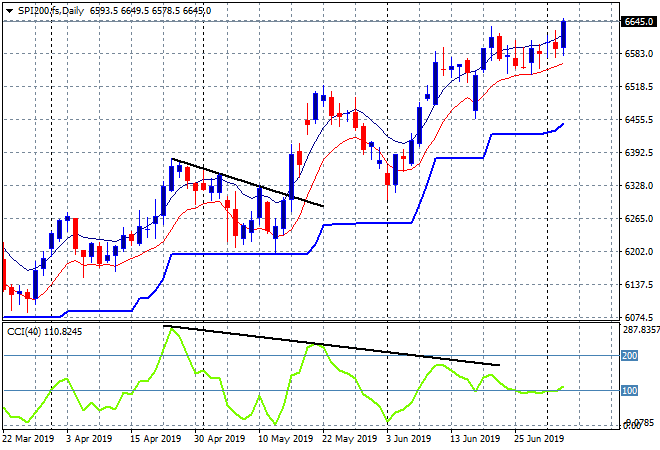Click the 6583.0 price axis label
The height and width of the screenshot is (450, 660).
pyautogui.click(x=639, y=53)
